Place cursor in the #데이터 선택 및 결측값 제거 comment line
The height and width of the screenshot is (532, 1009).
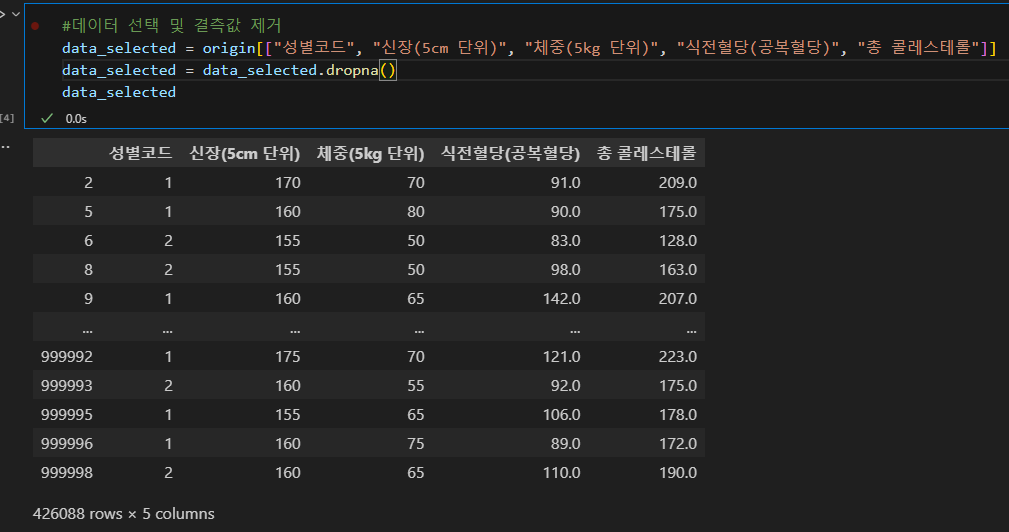click(x=172, y=26)
